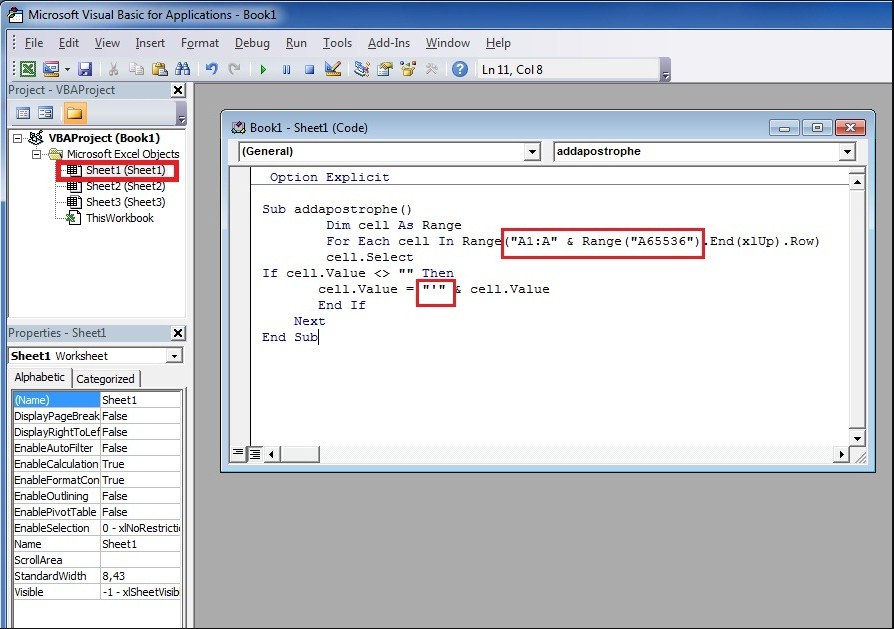The height and width of the screenshot is (629, 894).
Task: Switch to the Categorized tab
Action: click(x=105, y=379)
